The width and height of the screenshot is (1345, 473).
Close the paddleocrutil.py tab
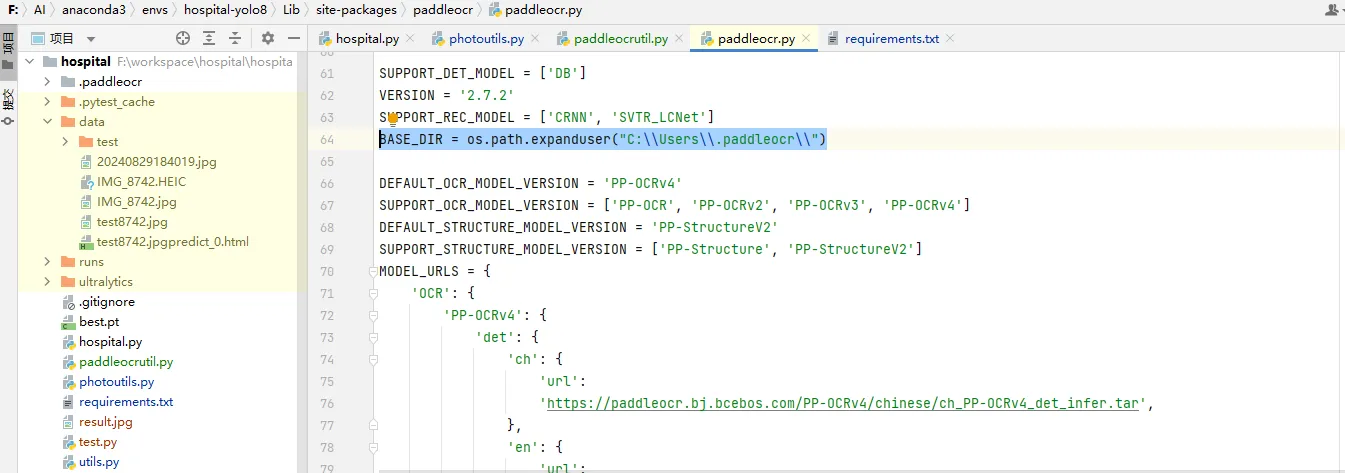(679, 39)
